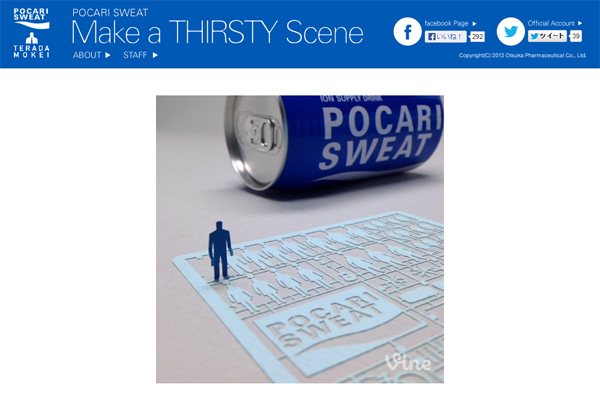600x406 pixels.
Task: Click the arrow next to ABOUT
Action: click(x=108, y=55)
